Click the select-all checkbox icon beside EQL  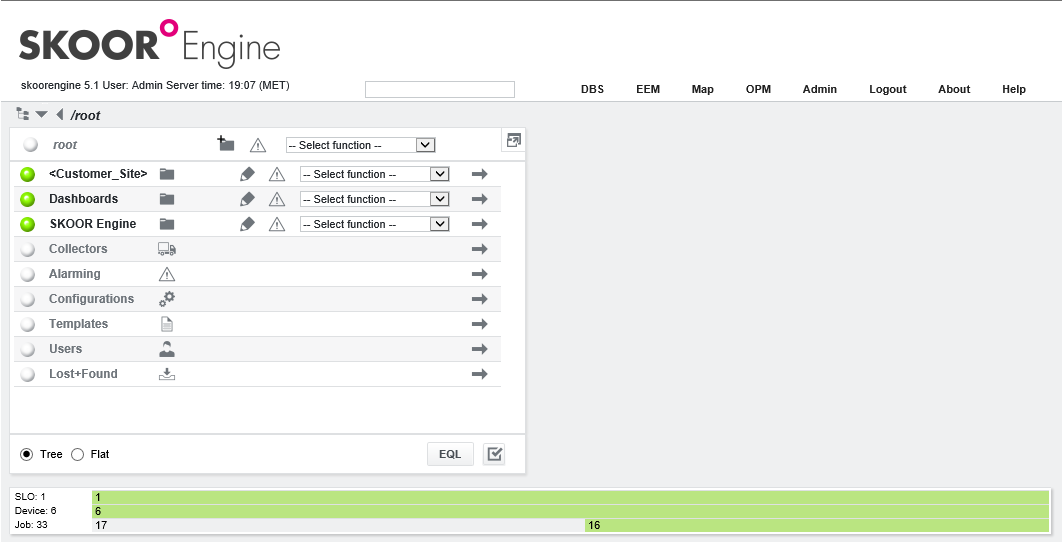click(x=494, y=454)
